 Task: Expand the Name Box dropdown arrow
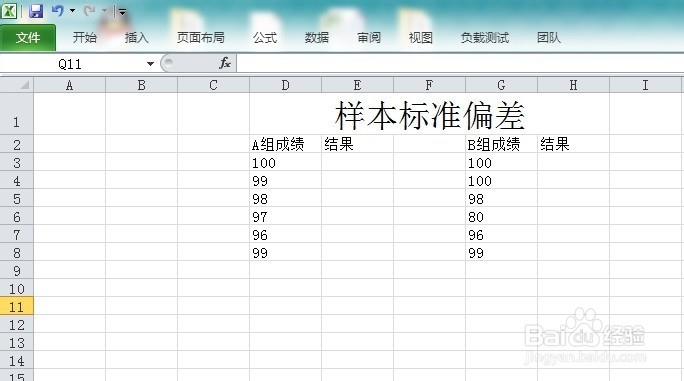tap(150, 64)
